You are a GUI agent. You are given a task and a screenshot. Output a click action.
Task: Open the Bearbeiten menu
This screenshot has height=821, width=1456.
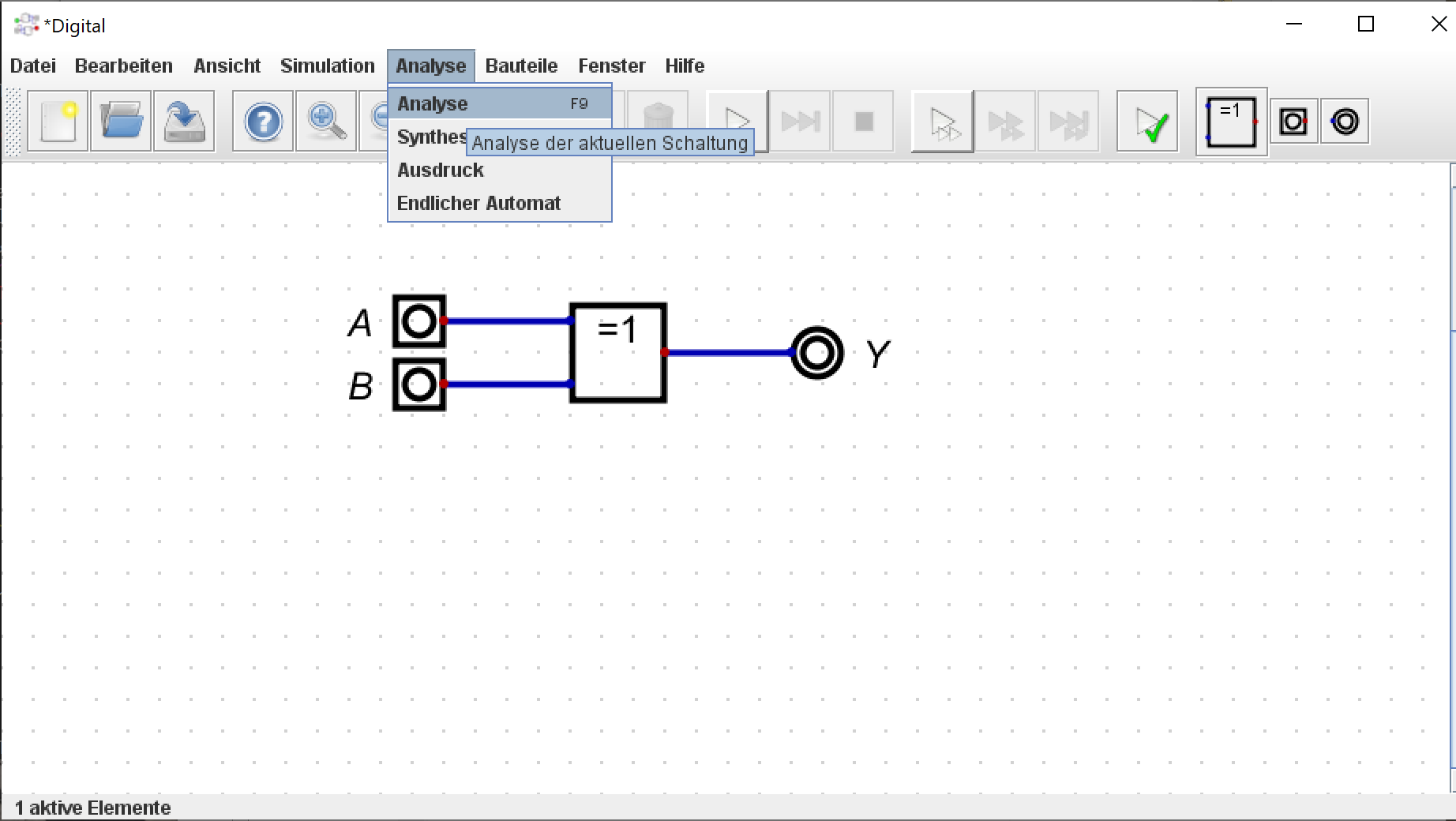(124, 66)
